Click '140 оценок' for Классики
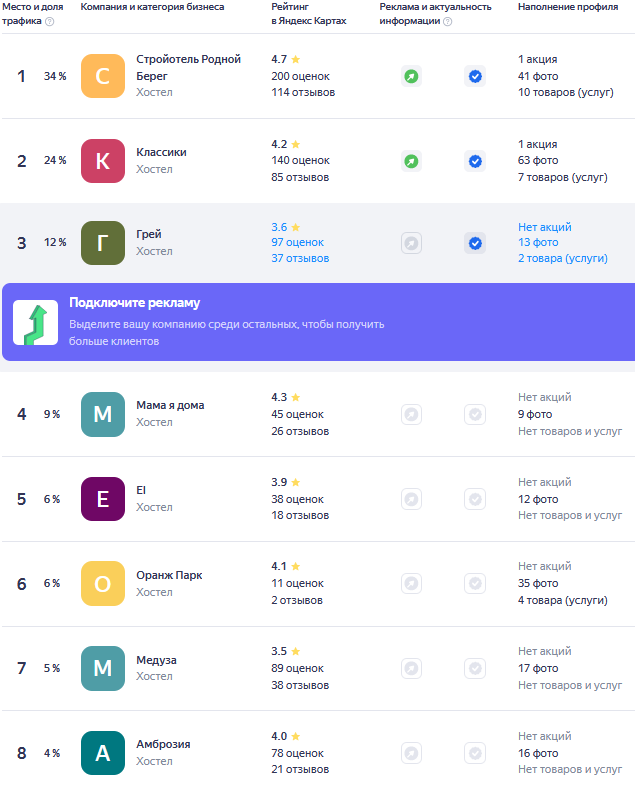 tap(300, 161)
